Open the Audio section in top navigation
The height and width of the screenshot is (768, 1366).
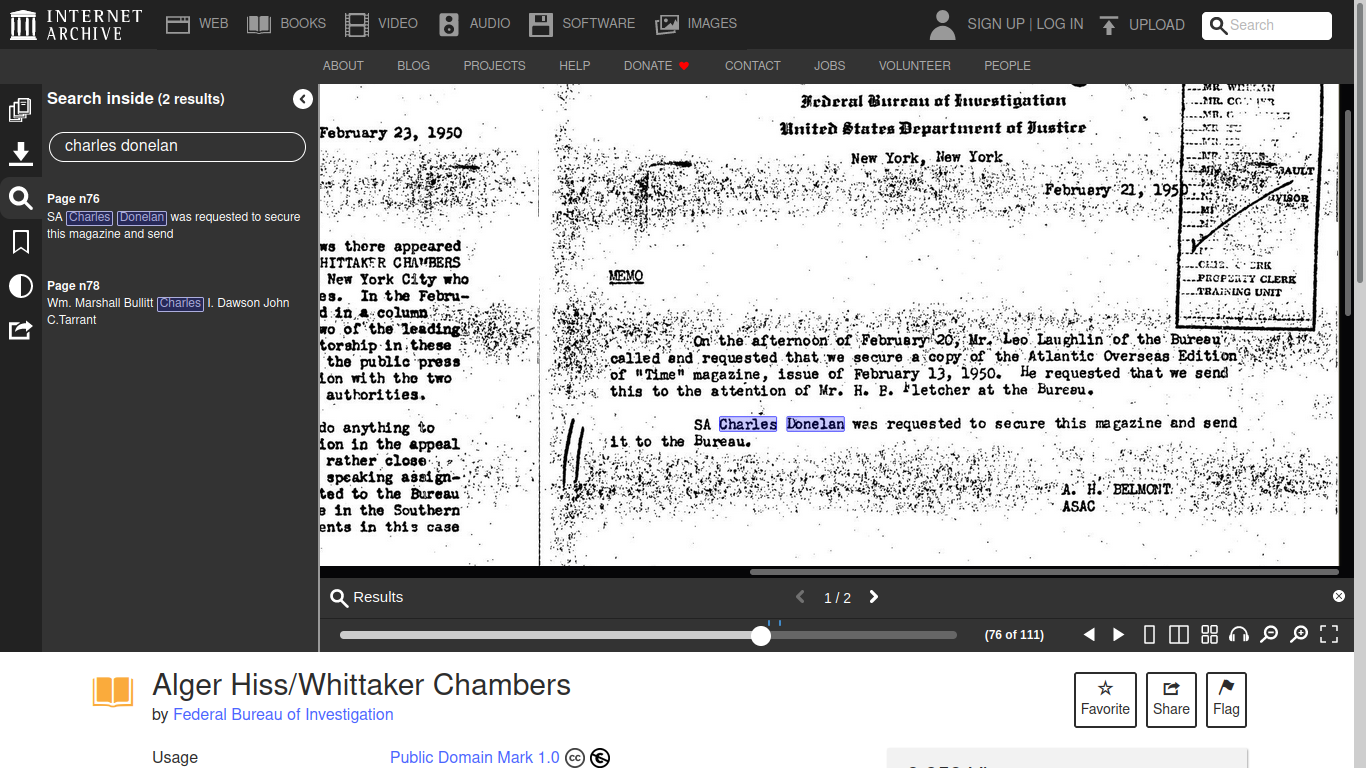coord(474,24)
